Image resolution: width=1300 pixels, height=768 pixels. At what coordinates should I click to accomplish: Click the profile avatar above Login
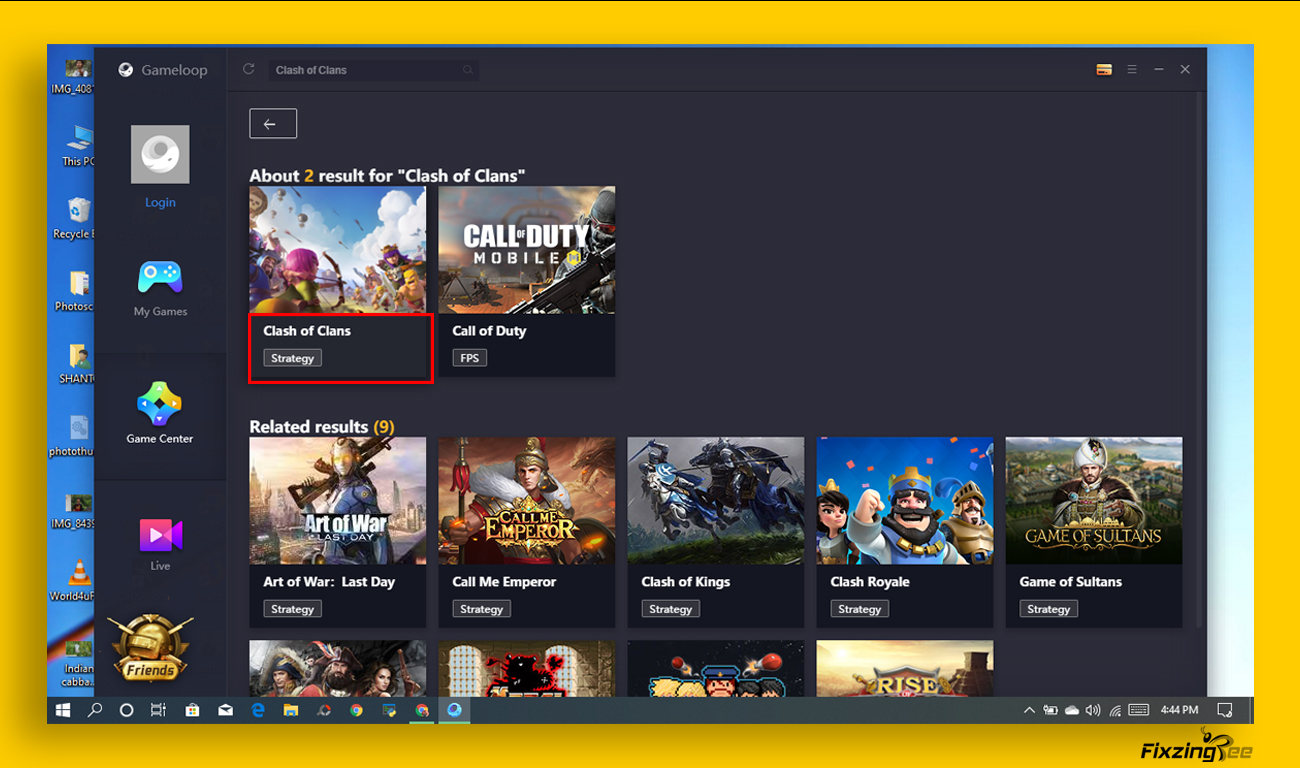[160, 154]
